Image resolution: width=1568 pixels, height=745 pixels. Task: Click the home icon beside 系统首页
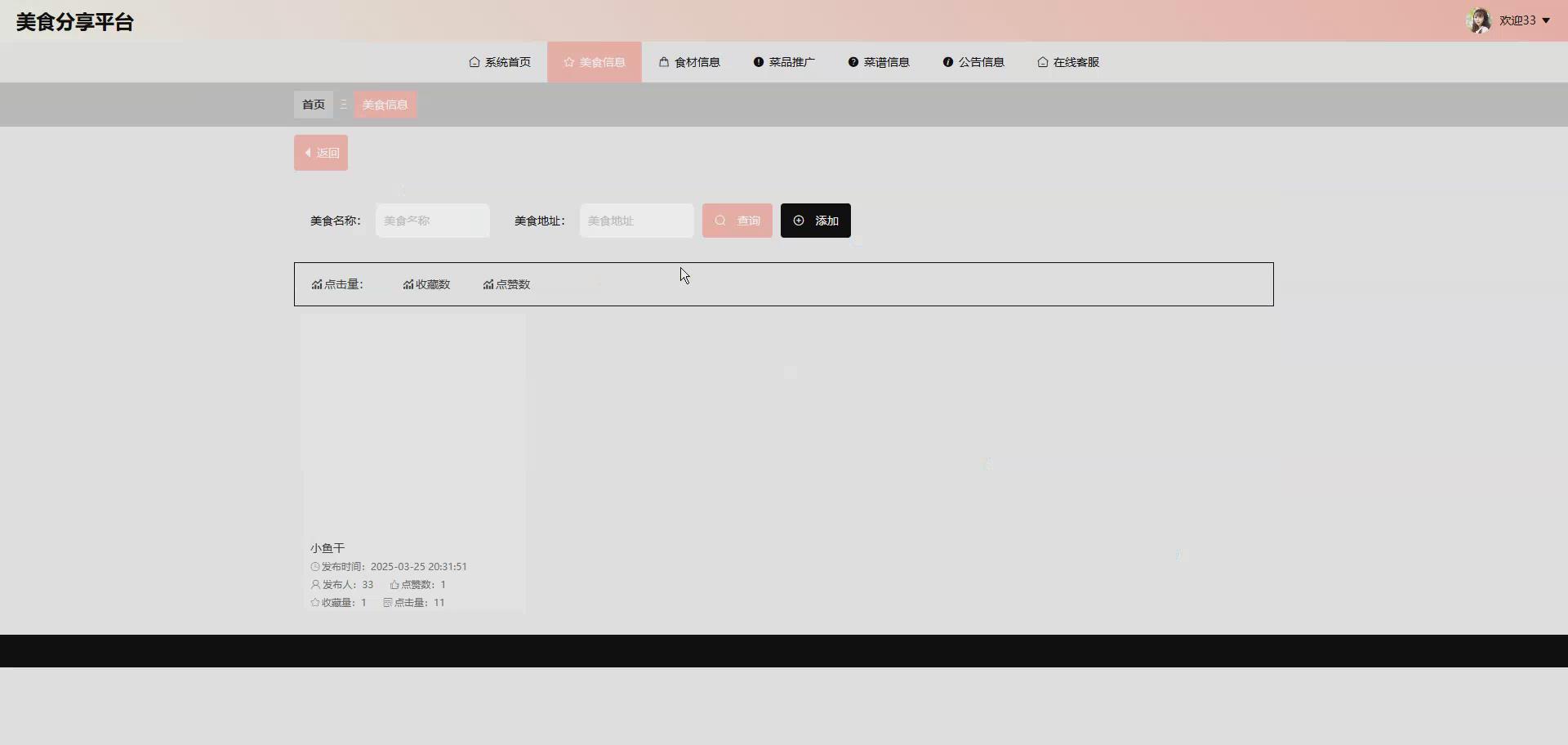(473, 61)
